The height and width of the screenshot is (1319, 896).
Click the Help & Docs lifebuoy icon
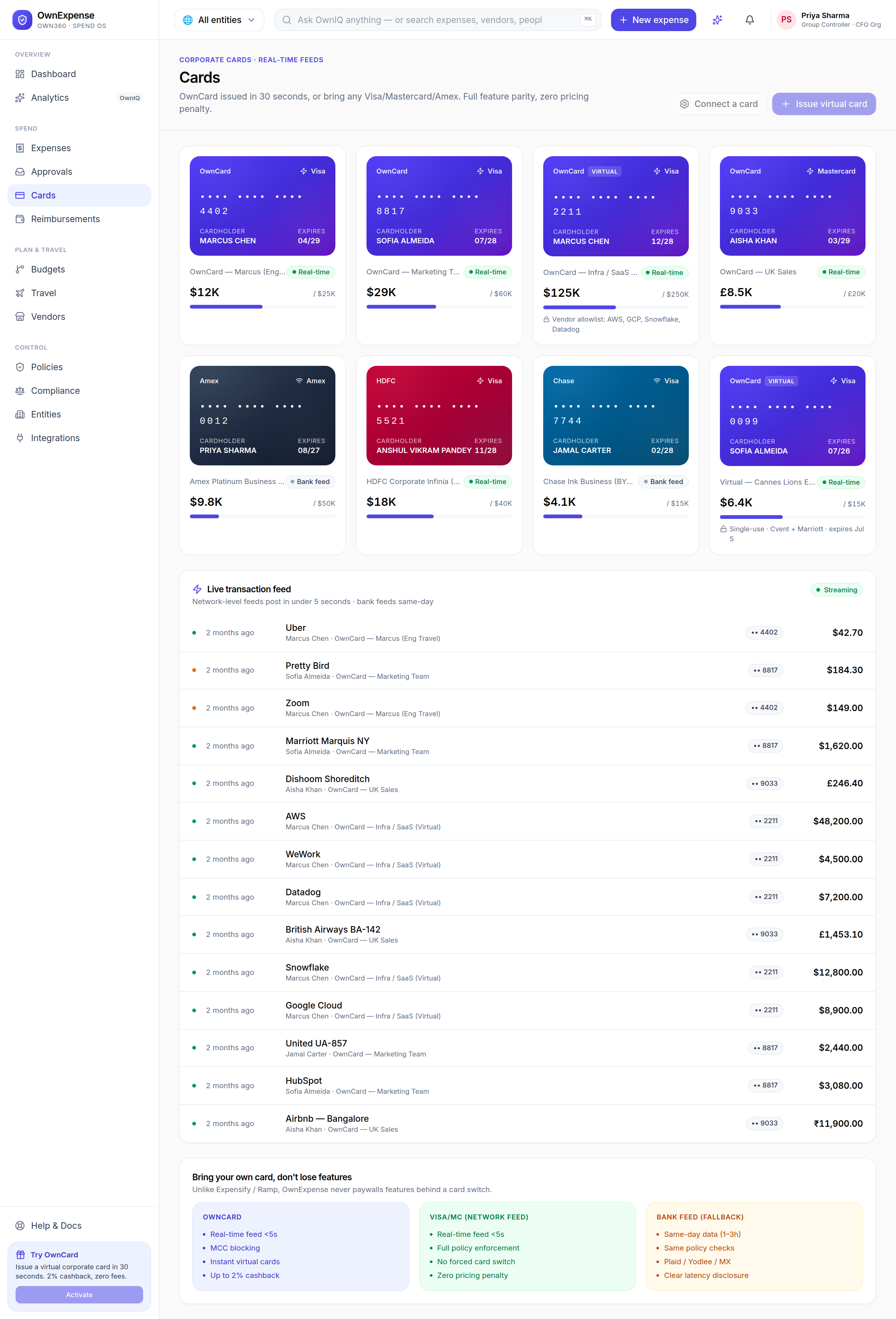20,1225
